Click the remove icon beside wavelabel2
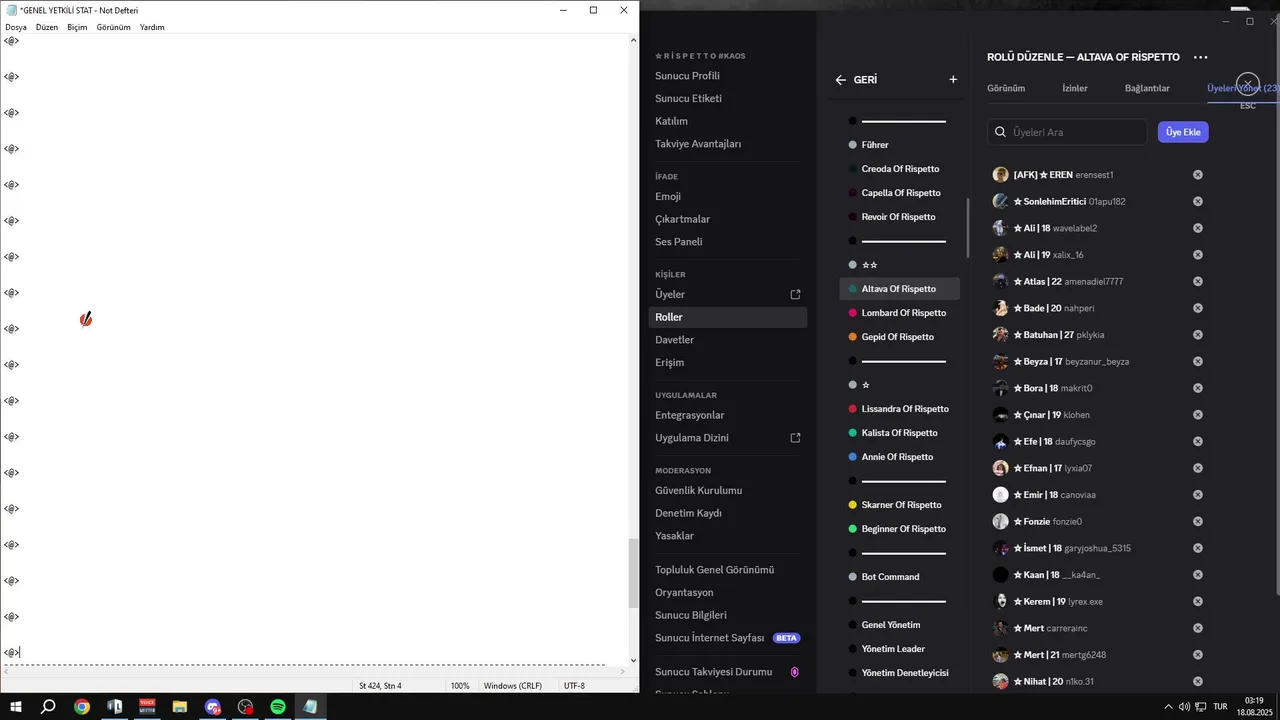The height and width of the screenshot is (720, 1280). click(x=1198, y=228)
